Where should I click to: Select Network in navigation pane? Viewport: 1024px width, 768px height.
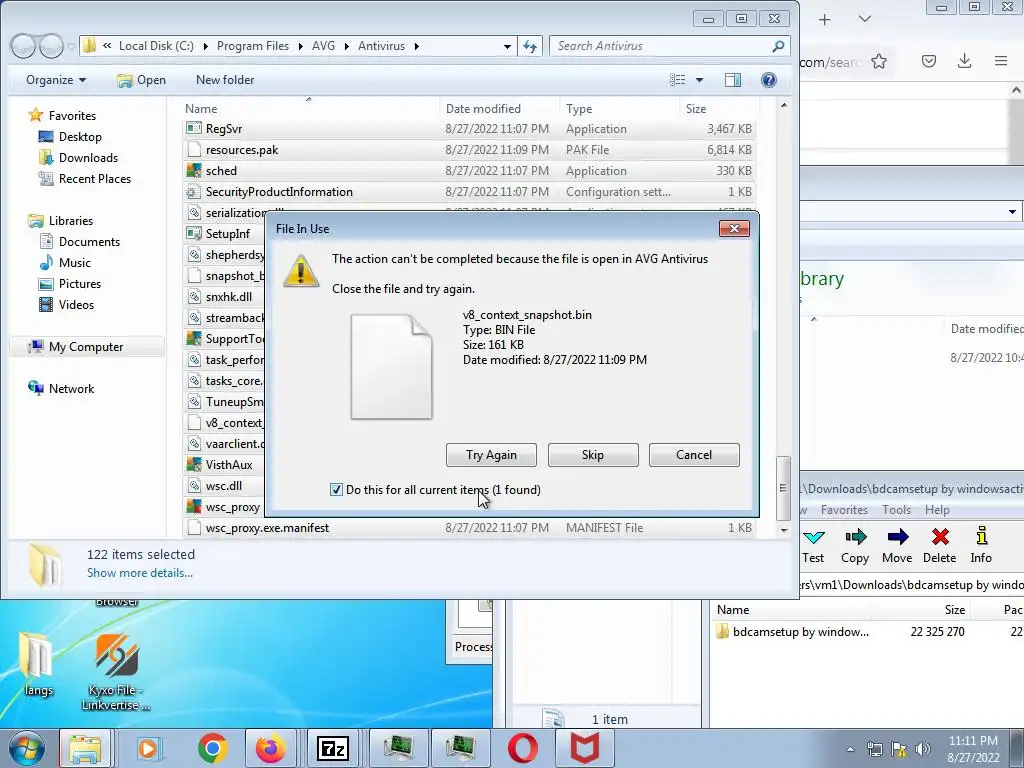point(71,389)
